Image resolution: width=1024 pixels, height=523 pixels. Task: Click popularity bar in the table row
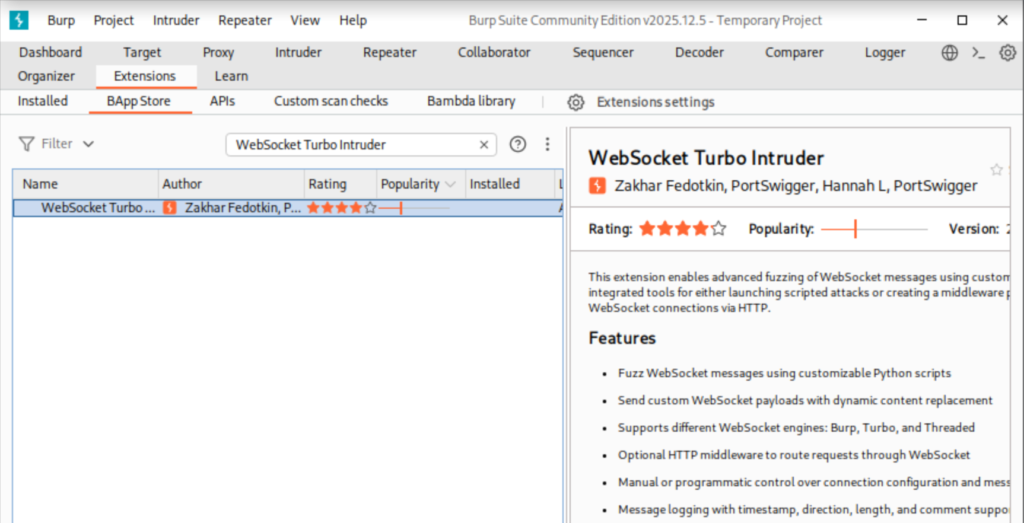point(414,208)
